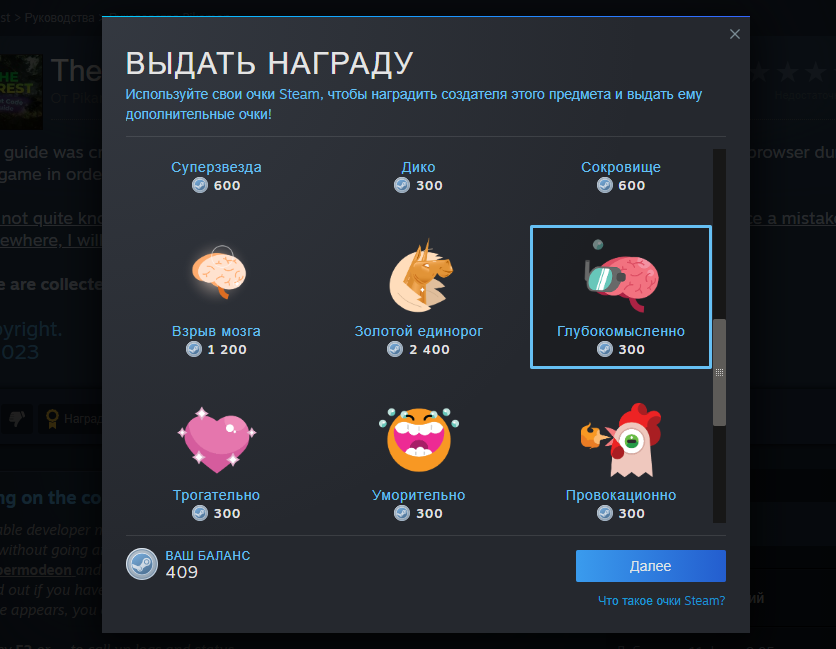
Task: Click the award list scrollbar thumb
Action: point(719,372)
